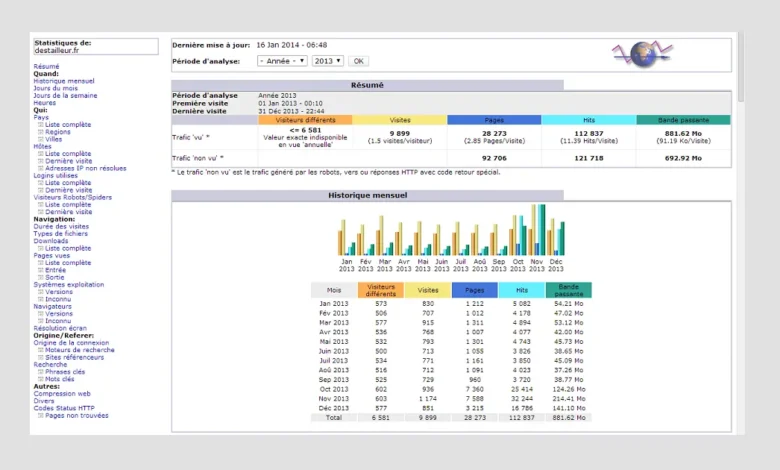Click the icon next to Phrases clés
The width and height of the screenshot is (780, 470).
41,372
